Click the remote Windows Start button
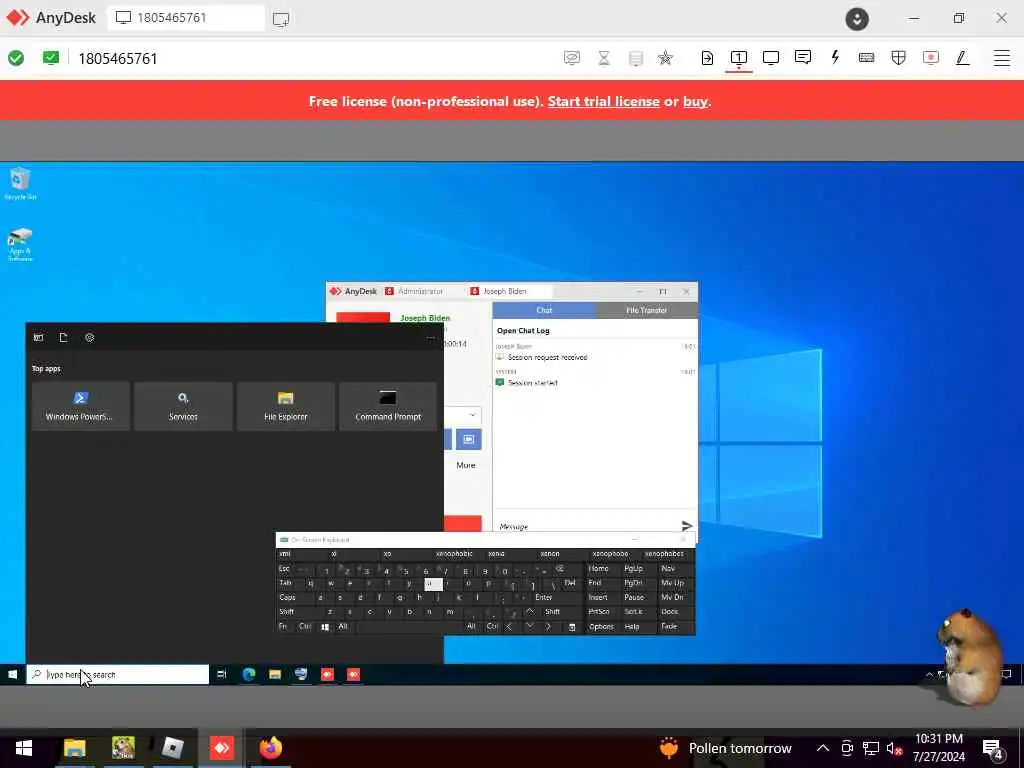Viewport: 1024px width, 768px height. [x=12, y=674]
